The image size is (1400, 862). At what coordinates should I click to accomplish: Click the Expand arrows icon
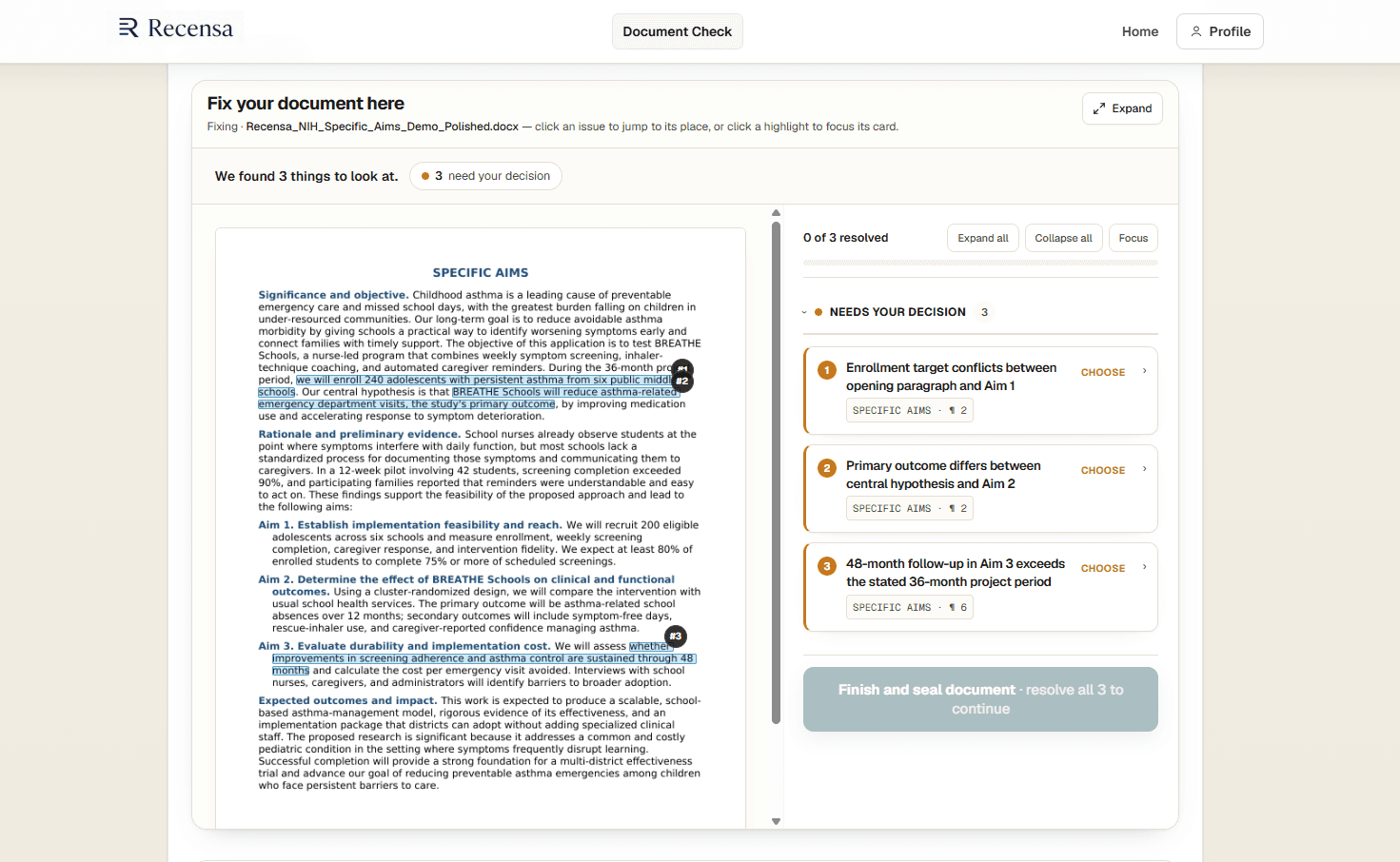pyautogui.click(x=1099, y=108)
